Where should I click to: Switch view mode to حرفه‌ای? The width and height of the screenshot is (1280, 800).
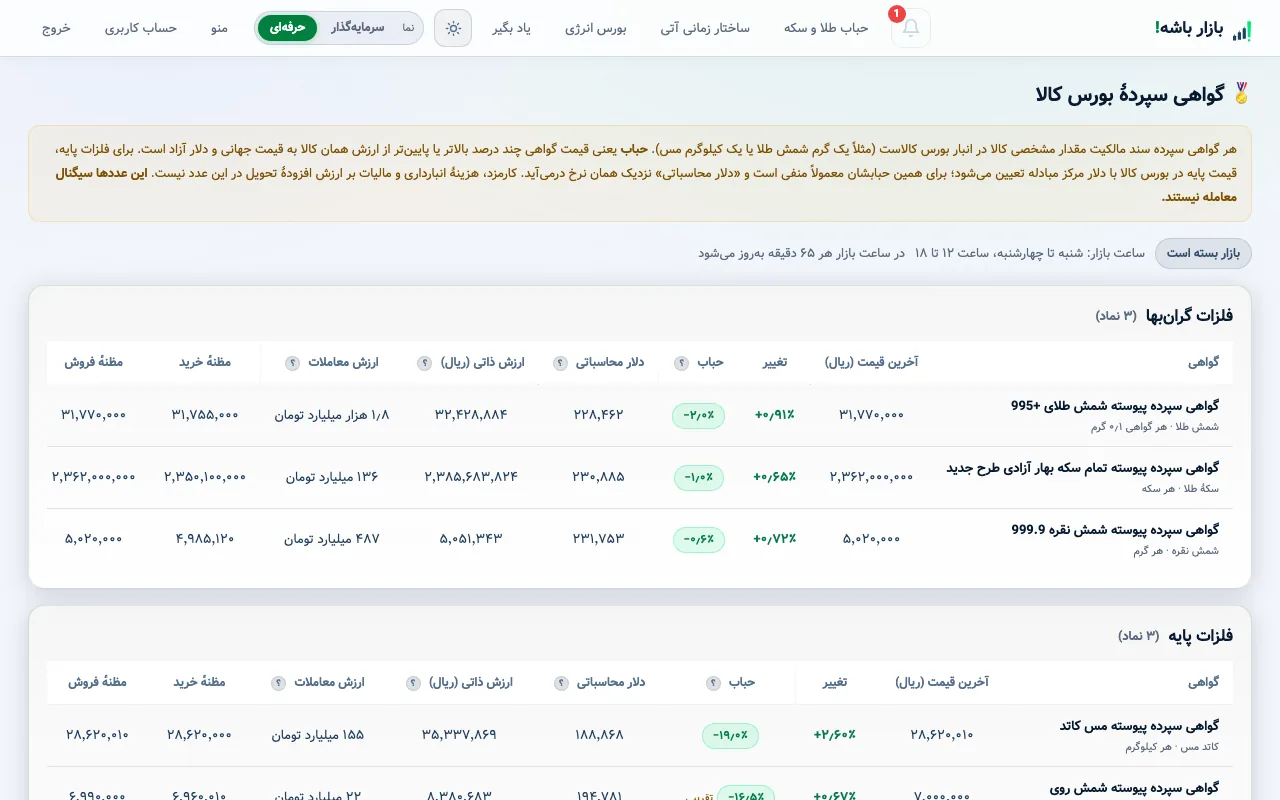click(x=287, y=28)
